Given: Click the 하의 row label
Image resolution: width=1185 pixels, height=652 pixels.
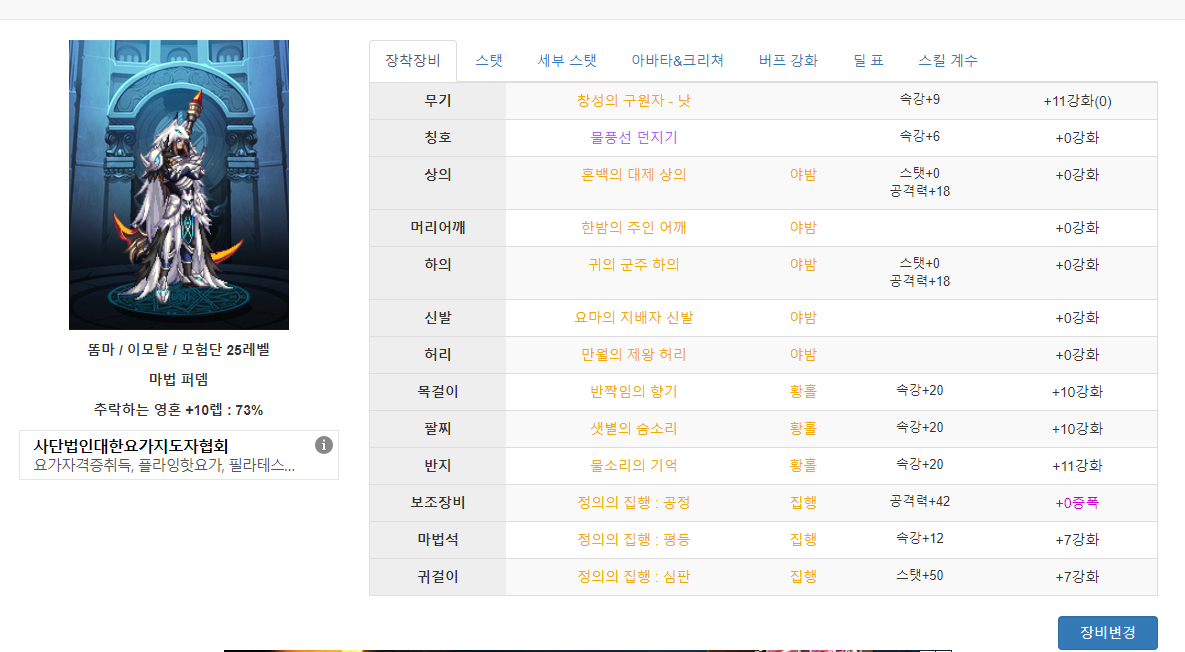Looking at the screenshot, I should click(438, 264).
